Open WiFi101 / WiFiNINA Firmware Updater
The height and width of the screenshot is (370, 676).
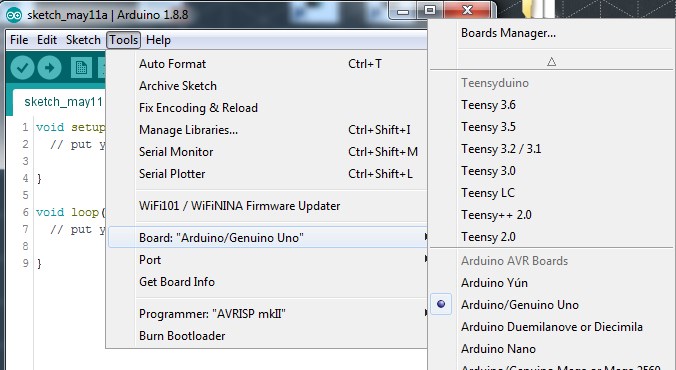266,206
